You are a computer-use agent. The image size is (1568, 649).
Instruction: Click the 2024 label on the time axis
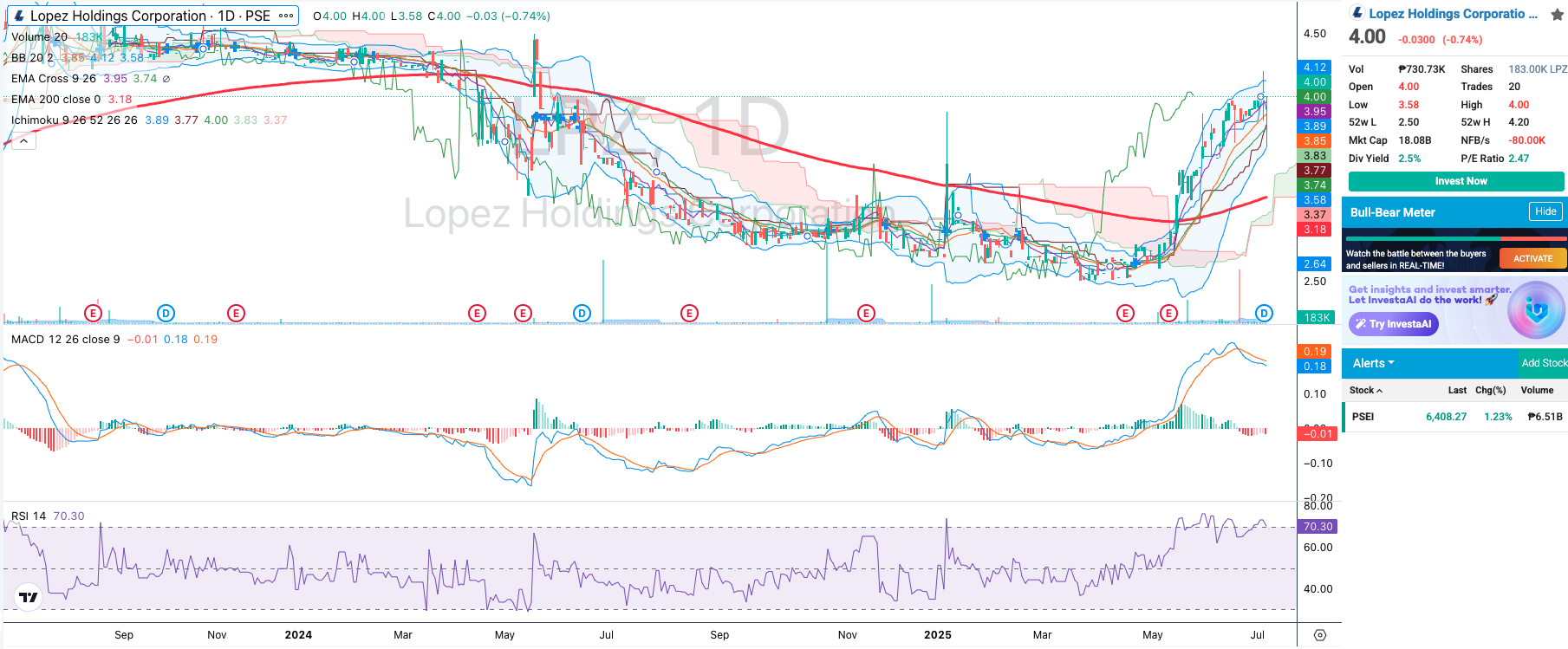(298, 635)
